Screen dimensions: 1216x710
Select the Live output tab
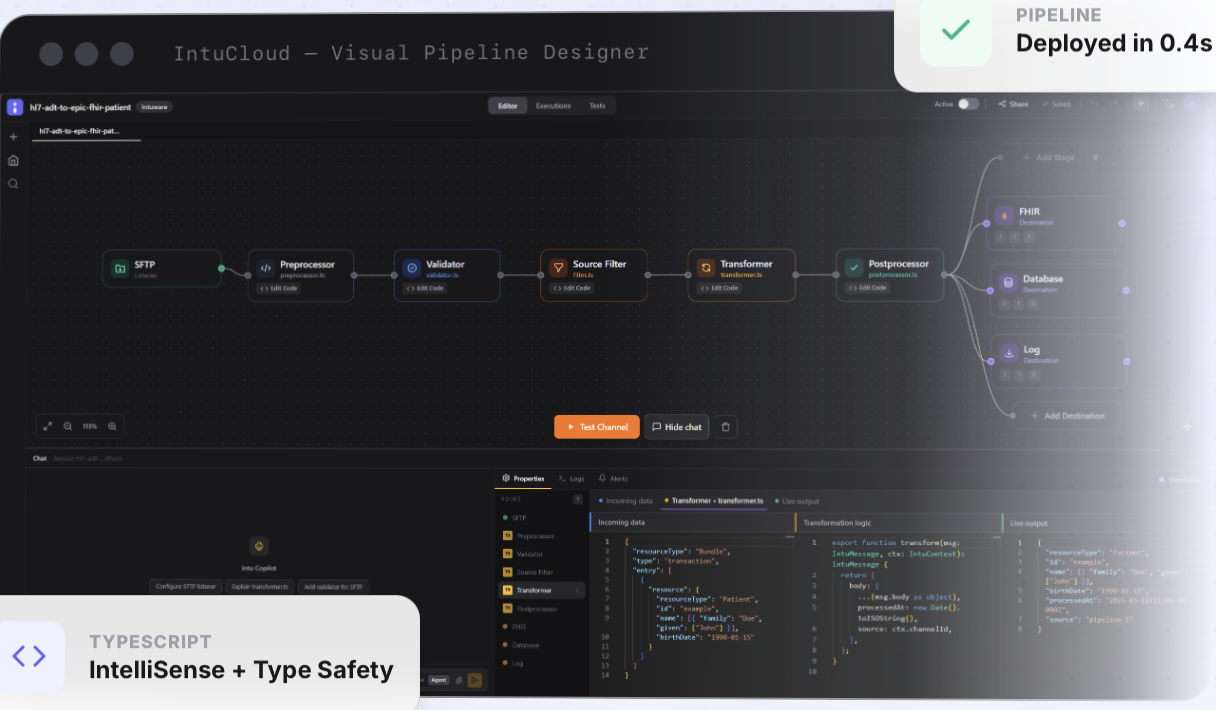[x=797, y=500]
